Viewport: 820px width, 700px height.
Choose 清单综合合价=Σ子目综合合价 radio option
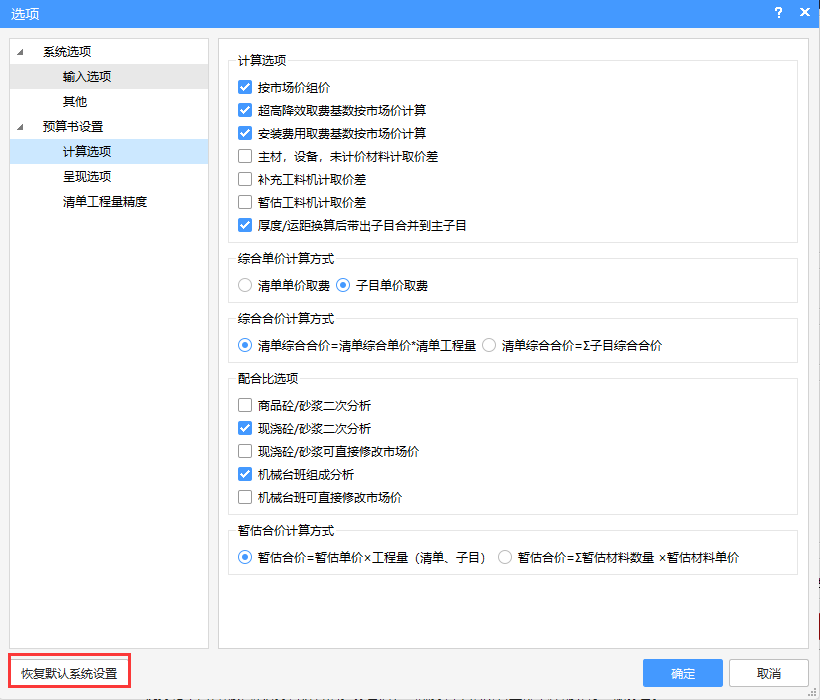click(x=489, y=346)
